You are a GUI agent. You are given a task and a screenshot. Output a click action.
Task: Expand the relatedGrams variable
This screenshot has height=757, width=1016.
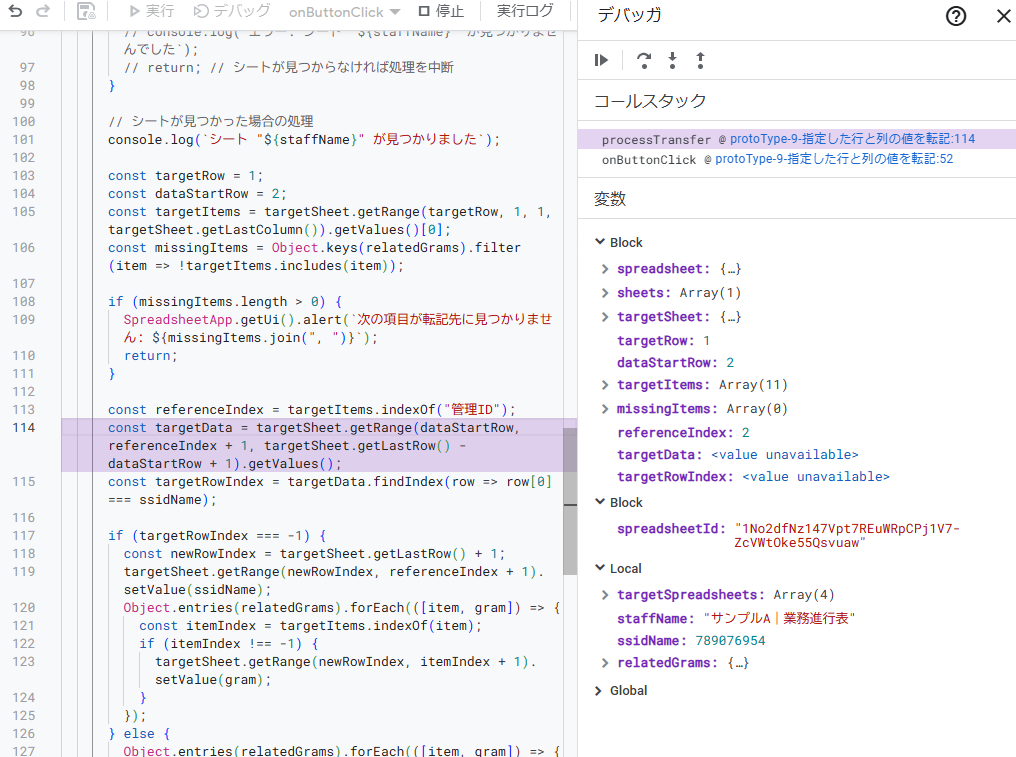click(605, 663)
